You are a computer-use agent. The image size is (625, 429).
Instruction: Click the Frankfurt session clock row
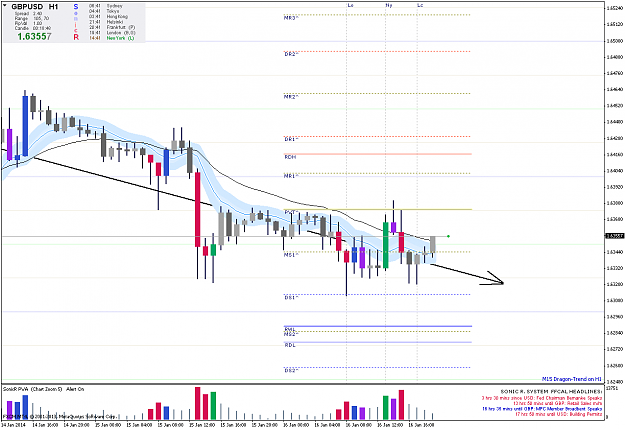pyautogui.click(x=112, y=27)
